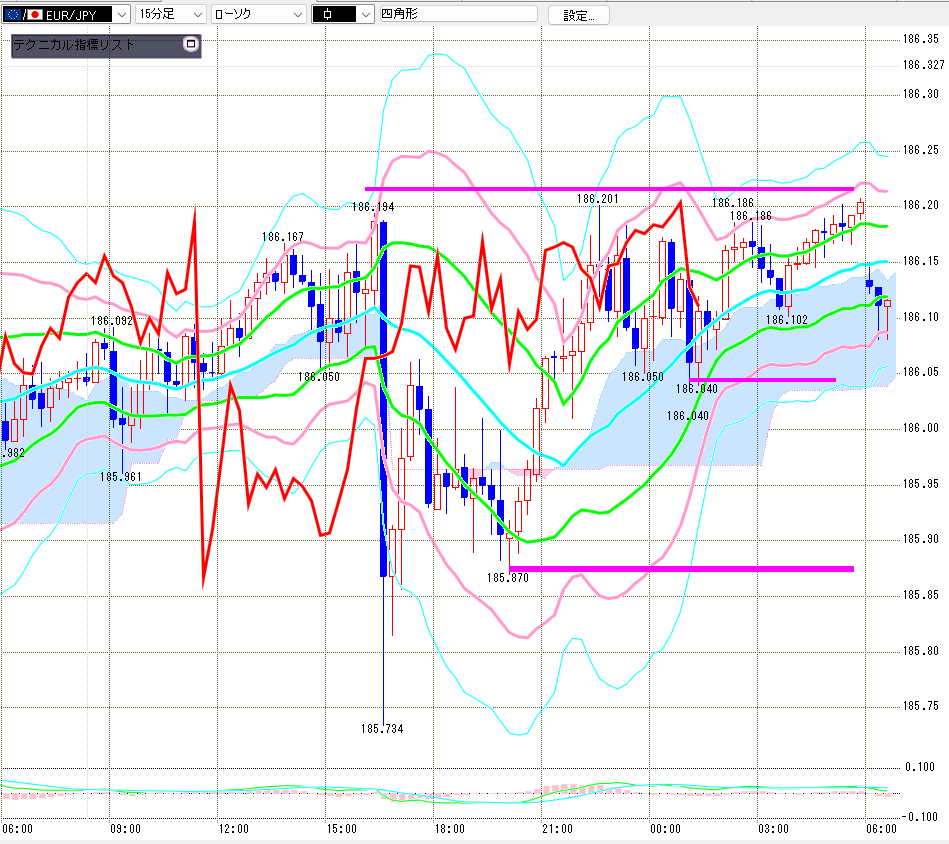The image size is (949, 844).
Task: Click the candlestick shape icon in the black dropdown
Action: (x=327, y=15)
